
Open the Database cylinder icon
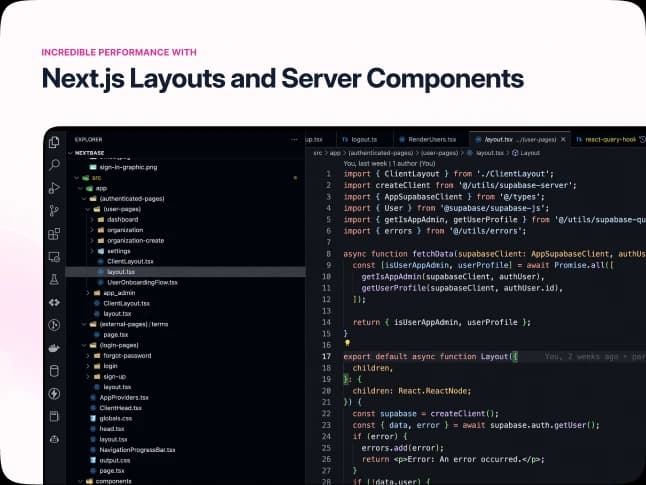click(54, 371)
